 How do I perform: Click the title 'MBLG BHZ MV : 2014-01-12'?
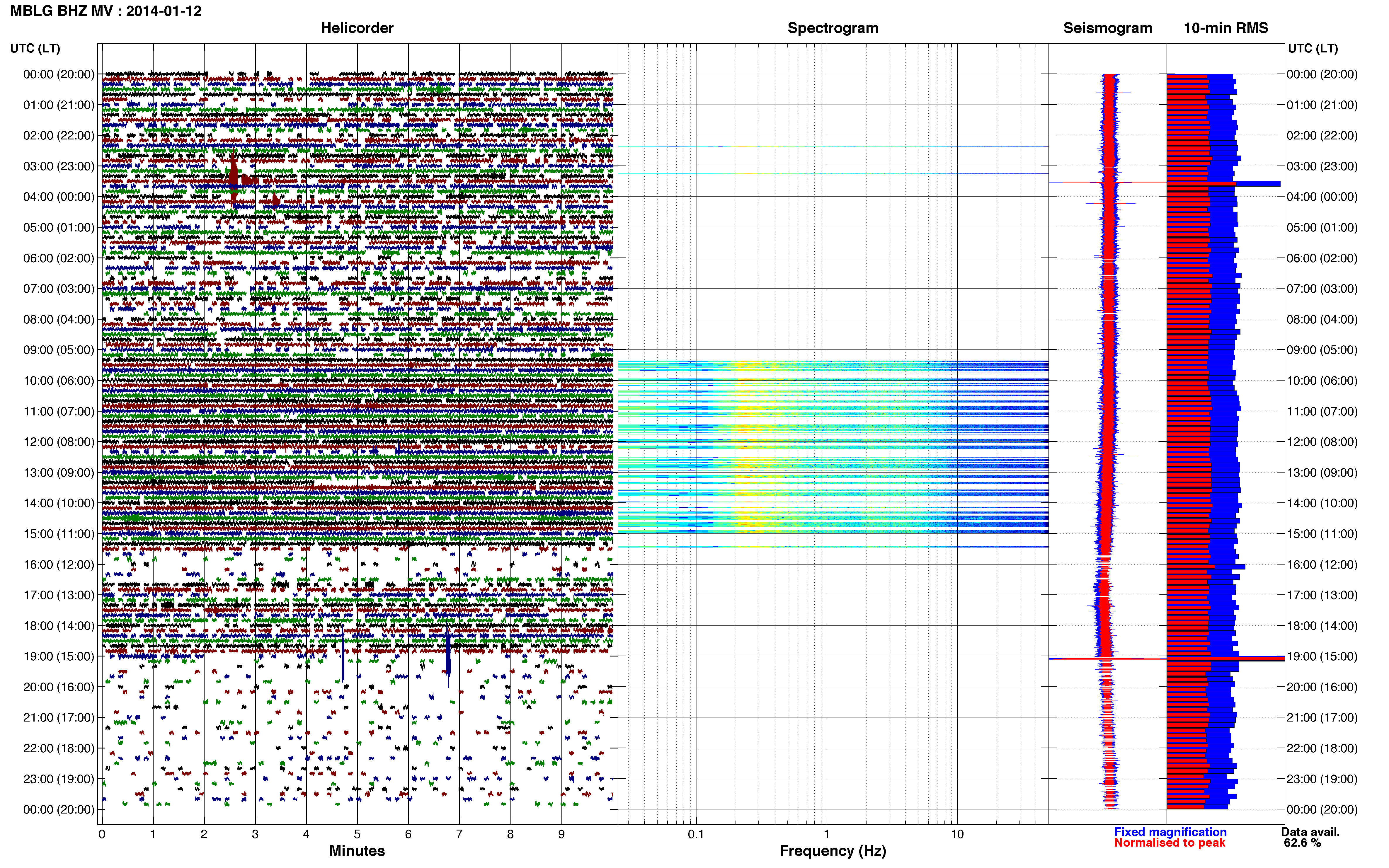[106, 11]
